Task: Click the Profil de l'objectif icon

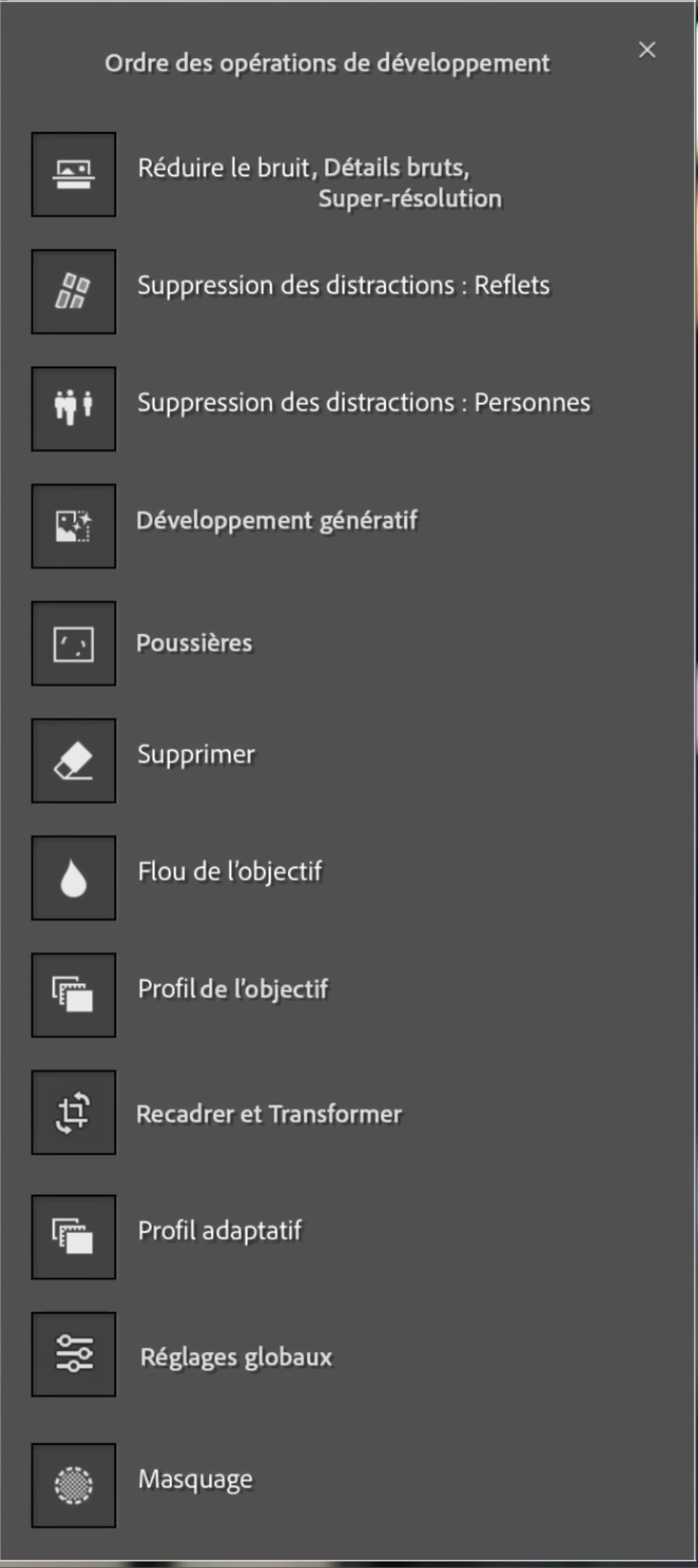Action: click(74, 995)
